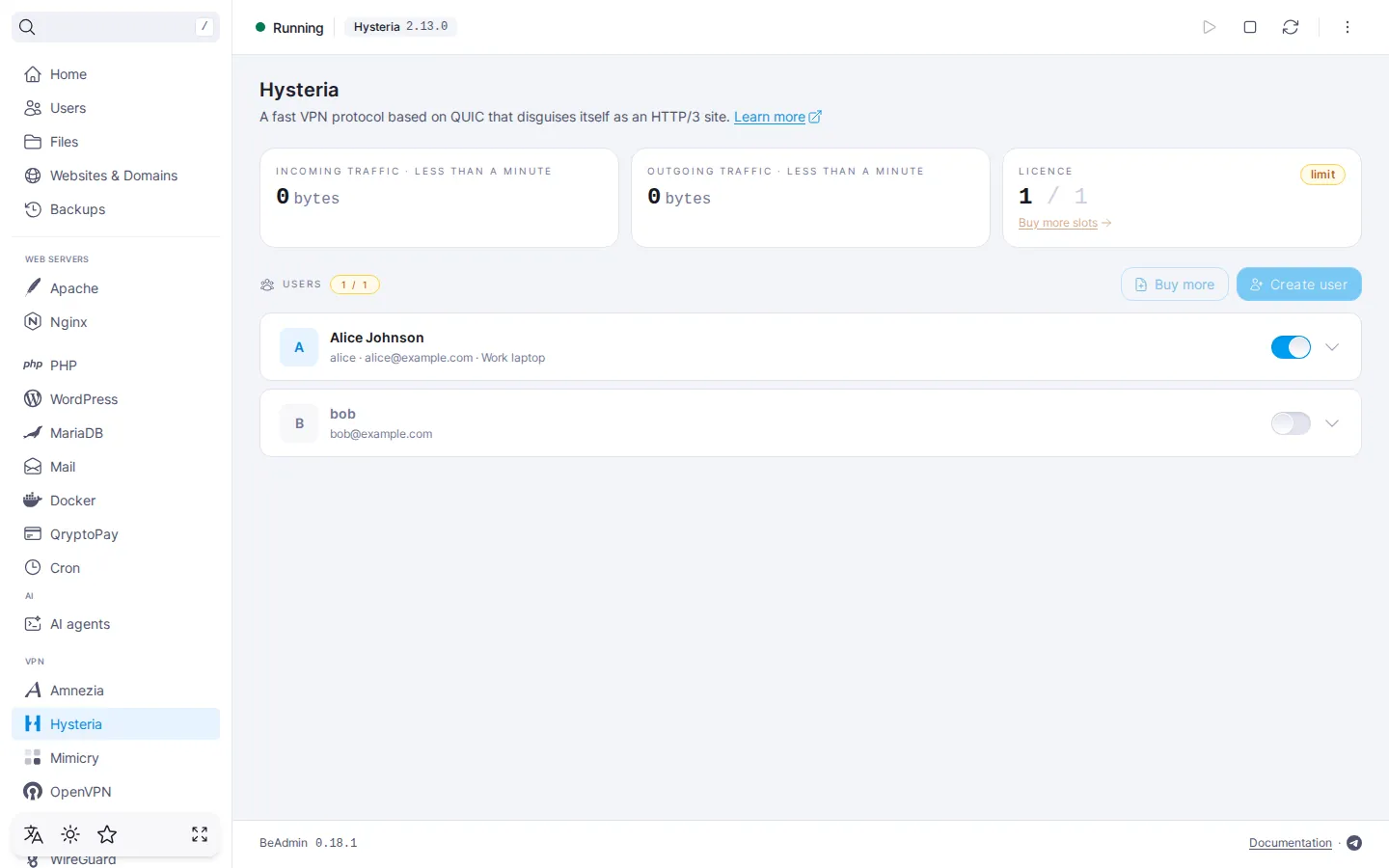This screenshot has height=868, width=1389.
Task: Restart service with the refresh icon
Action: tap(1291, 27)
